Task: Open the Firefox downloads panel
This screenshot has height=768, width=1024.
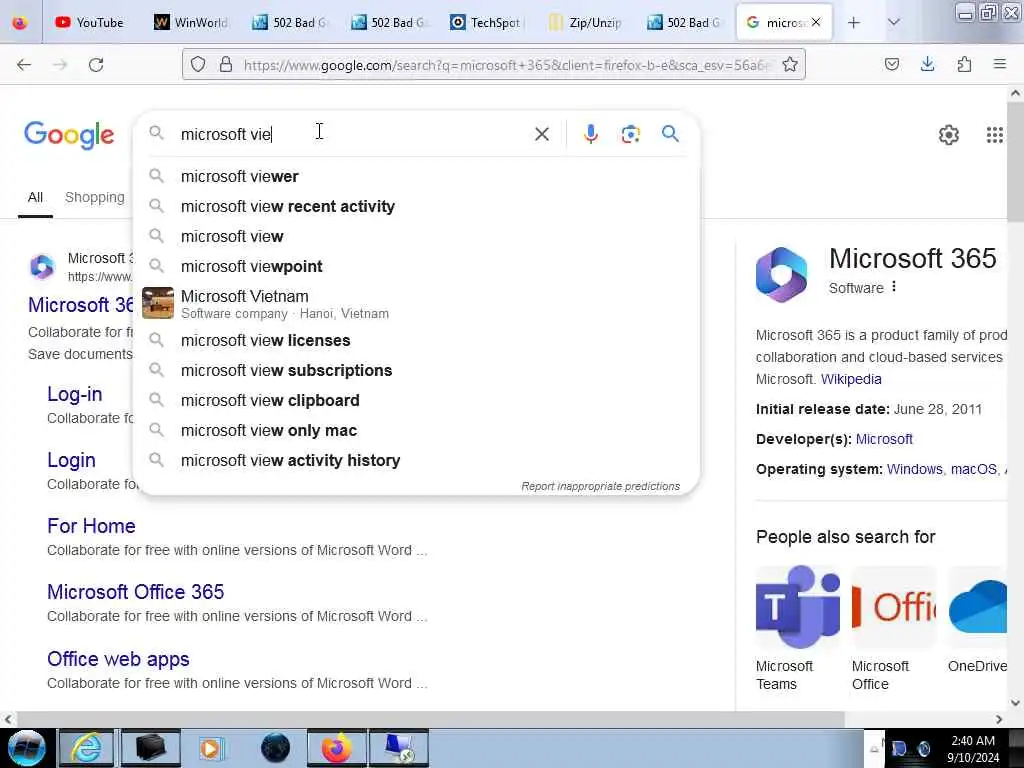Action: tap(927, 64)
